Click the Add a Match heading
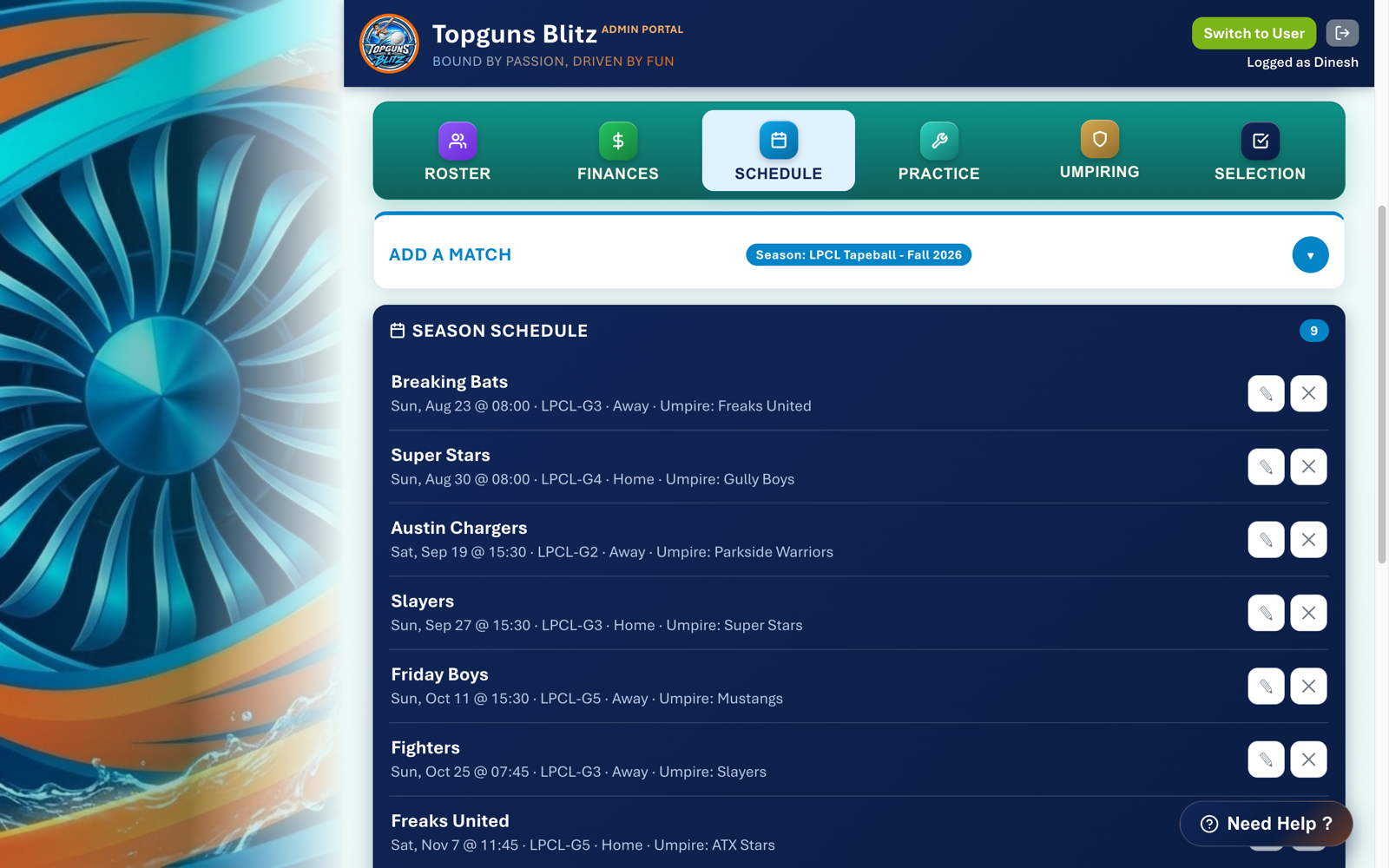The image size is (1389, 868). pyautogui.click(x=450, y=255)
